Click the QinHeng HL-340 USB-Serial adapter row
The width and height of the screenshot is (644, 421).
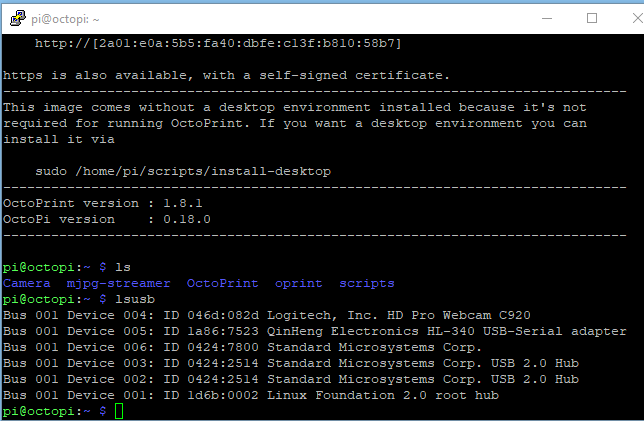(x=315, y=332)
